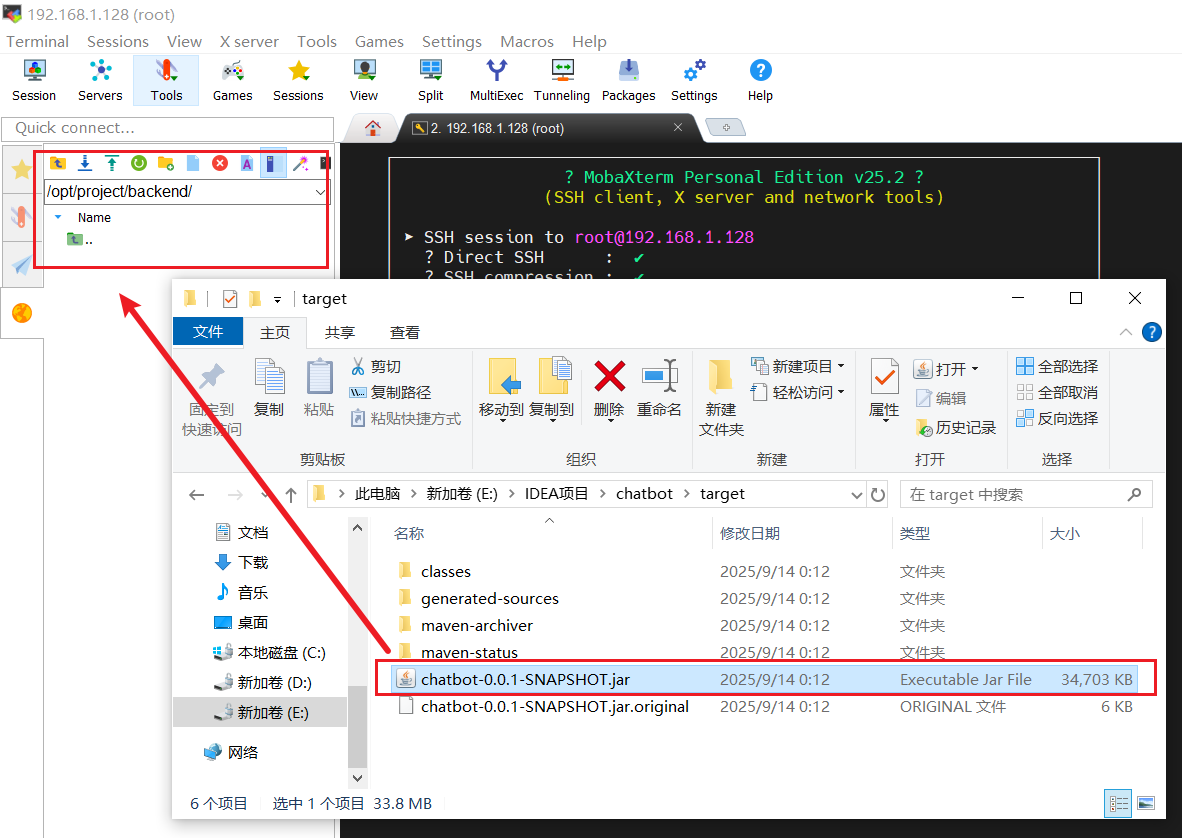This screenshot has height=838, width=1182.
Task: Click 历史记录 history button
Action: tap(956, 427)
